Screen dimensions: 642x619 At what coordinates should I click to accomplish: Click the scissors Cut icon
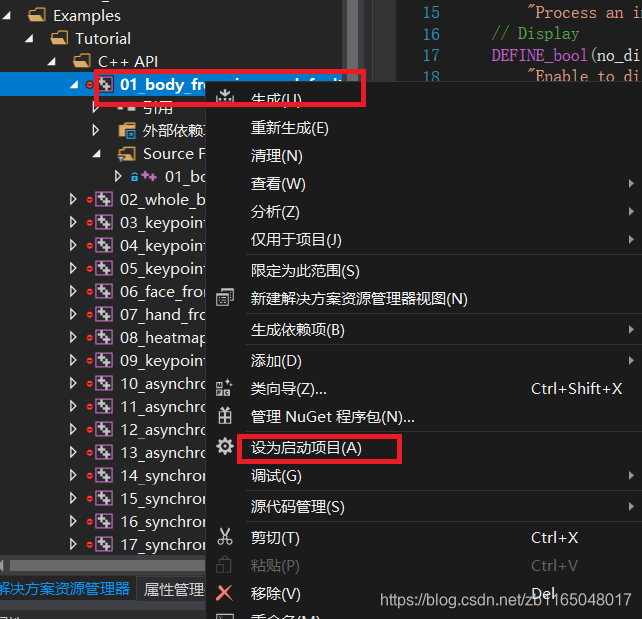225,536
